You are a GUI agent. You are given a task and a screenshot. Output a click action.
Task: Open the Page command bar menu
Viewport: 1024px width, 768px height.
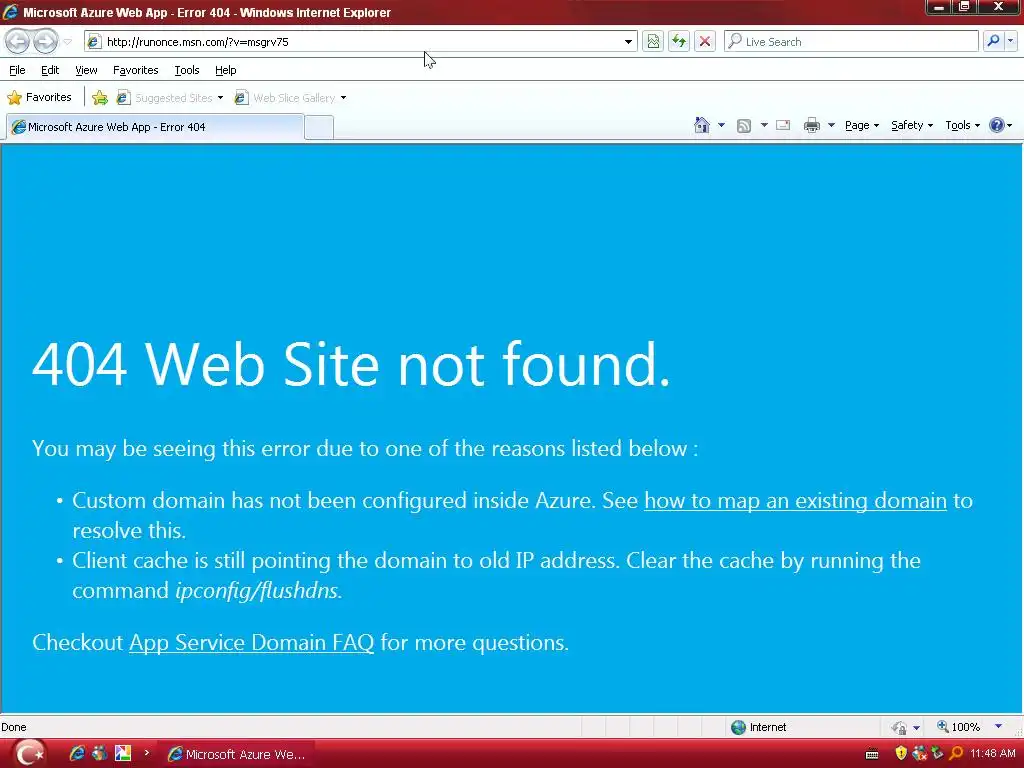[861, 125]
